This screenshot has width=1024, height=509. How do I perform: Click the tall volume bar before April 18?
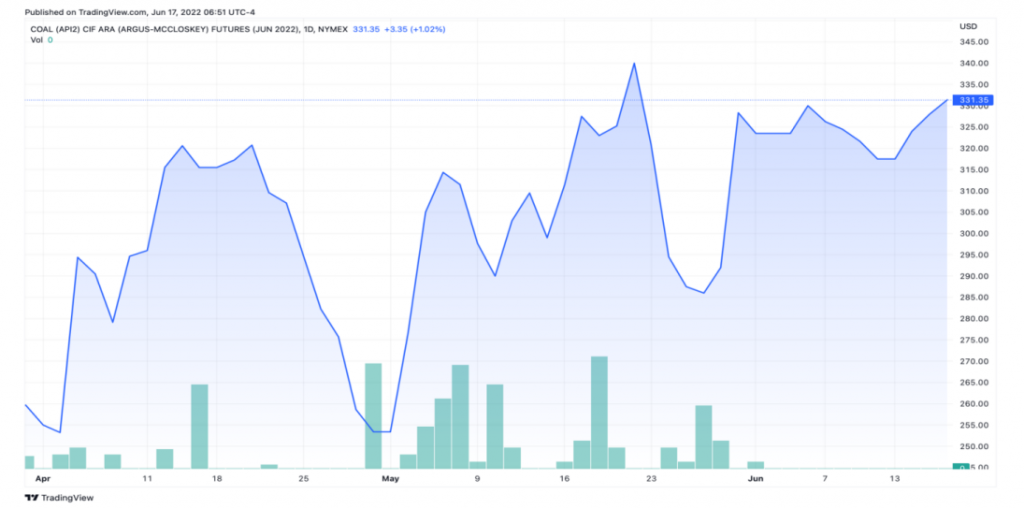199,426
